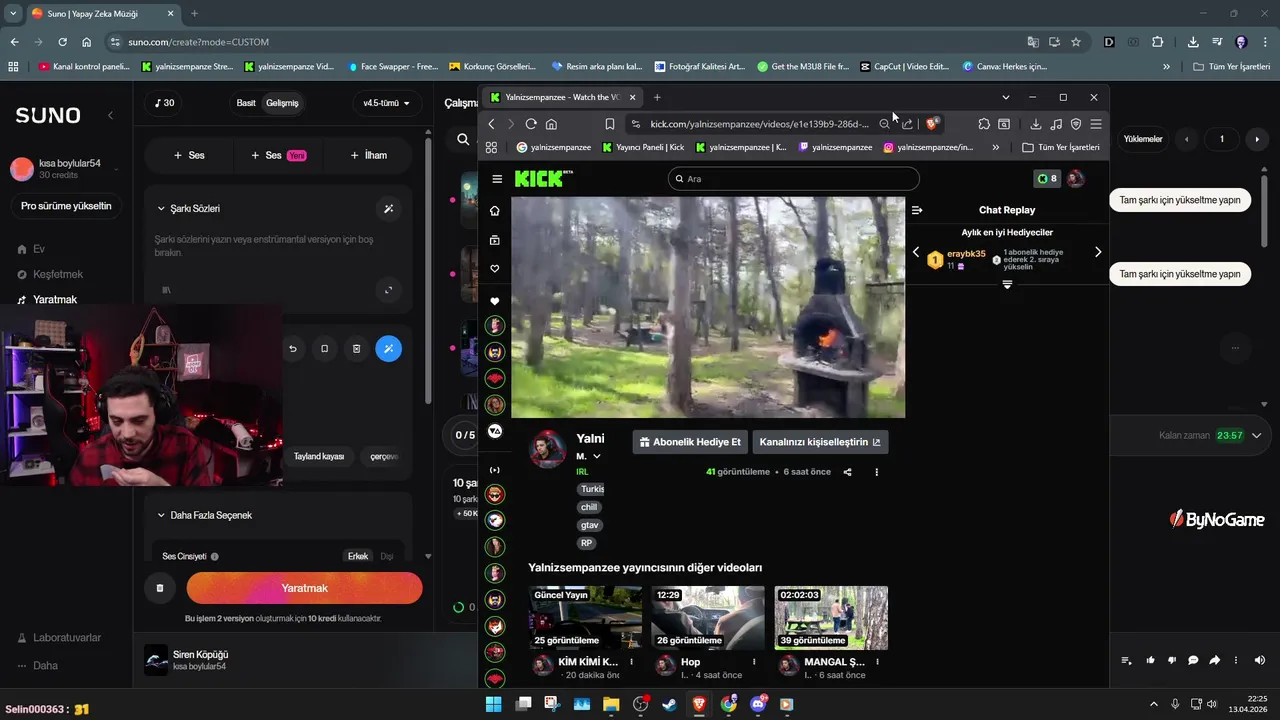1280x720 pixels.
Task: Click Tayland kayası style tag
Action: point(319,456)
